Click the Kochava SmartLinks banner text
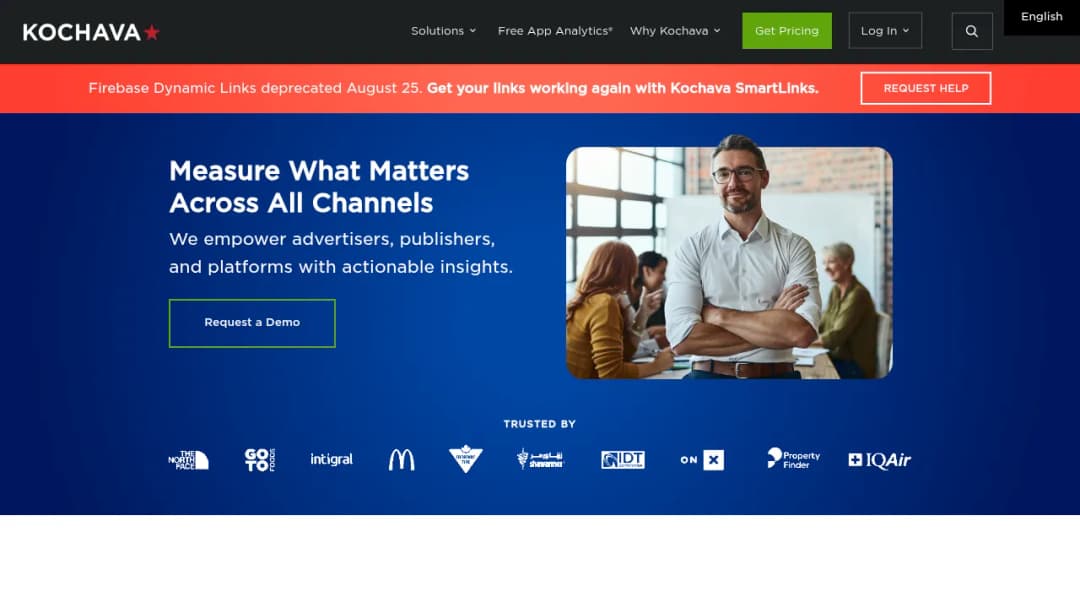This screenshot has width=1080, height=608. 623,88
